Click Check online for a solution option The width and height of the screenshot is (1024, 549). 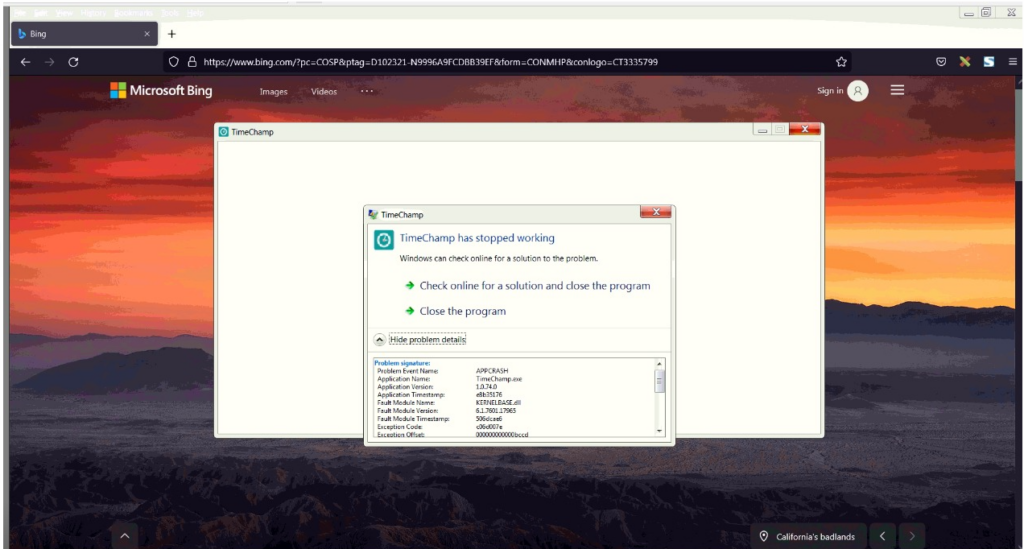click(528, 285)
